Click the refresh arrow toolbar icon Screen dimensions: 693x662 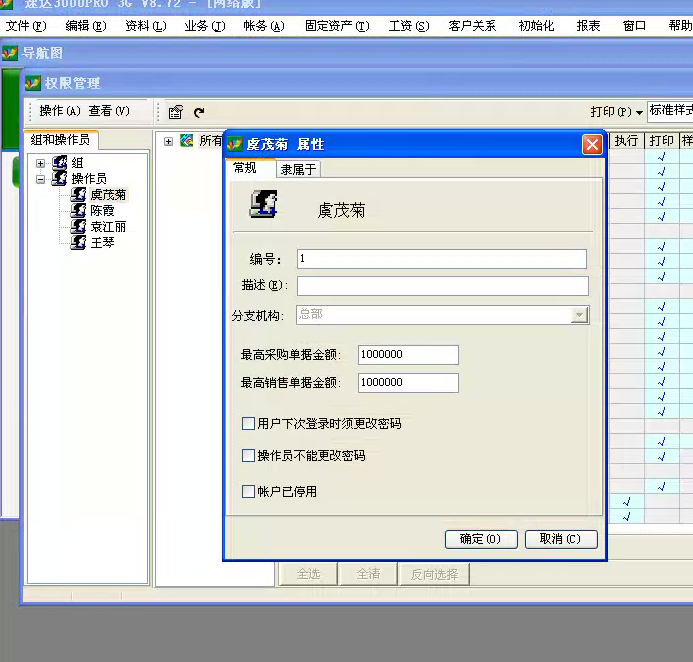coord(199,112)
